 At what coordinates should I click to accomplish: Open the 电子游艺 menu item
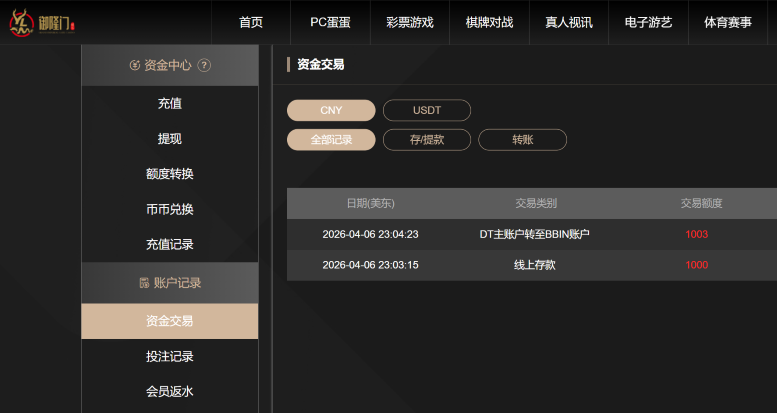(x=648, y=22)
